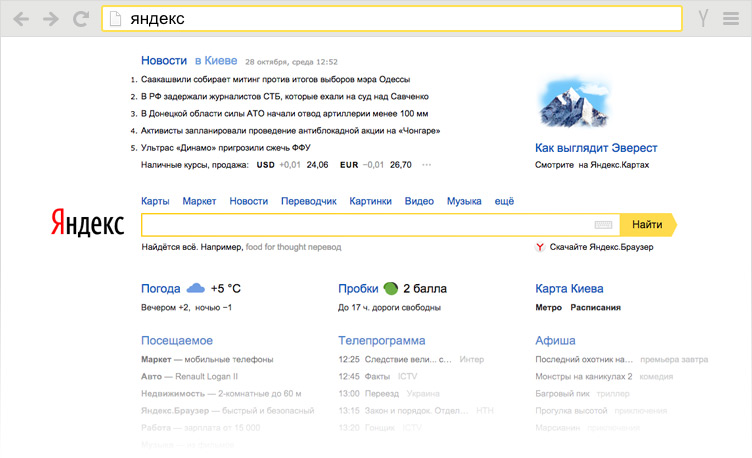Open the browser hamburger menu
Image resolution: width=752 pixels, height=458 pixels.
731,19
